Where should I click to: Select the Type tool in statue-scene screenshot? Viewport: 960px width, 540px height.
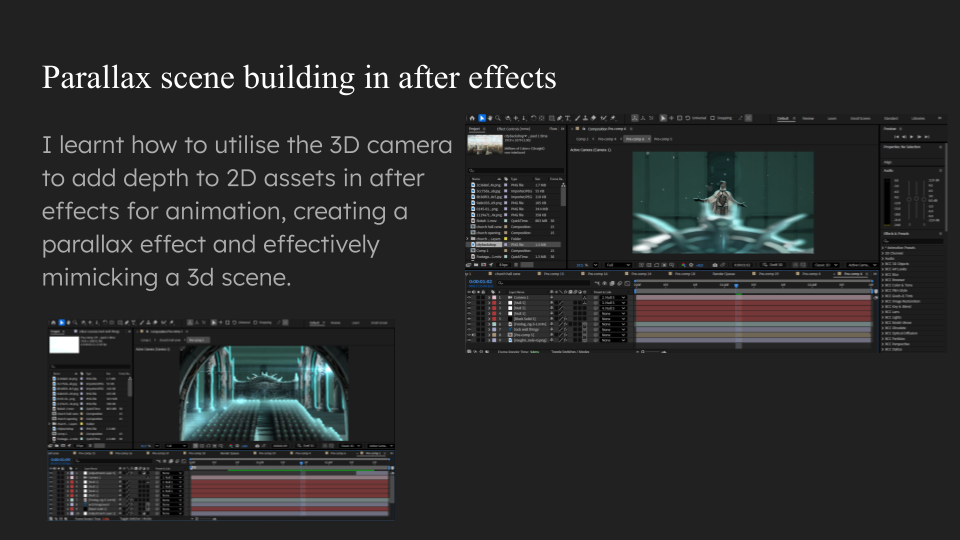(x=568, y=118)
